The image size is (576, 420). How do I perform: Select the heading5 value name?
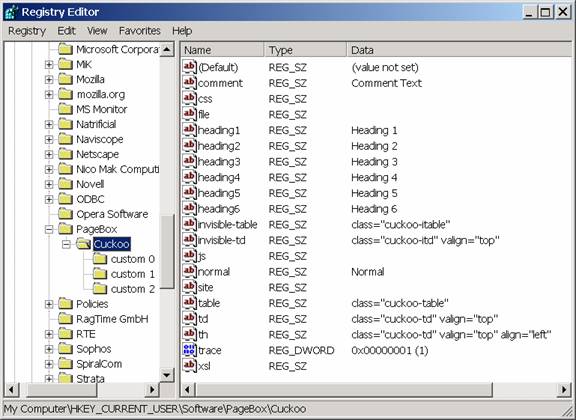219,193
